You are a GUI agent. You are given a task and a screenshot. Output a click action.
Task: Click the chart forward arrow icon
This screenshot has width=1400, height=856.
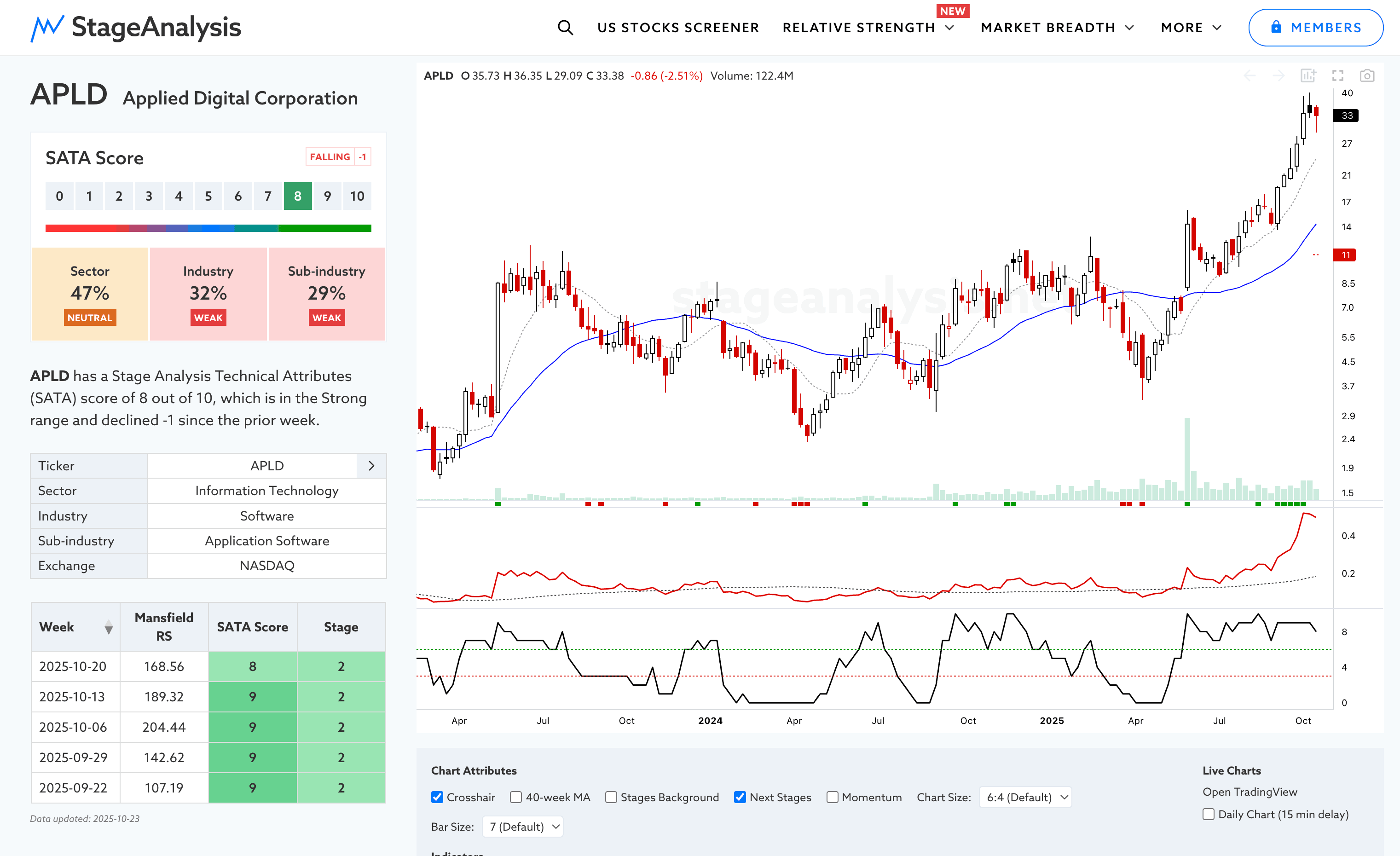(x=1279, y=75)
